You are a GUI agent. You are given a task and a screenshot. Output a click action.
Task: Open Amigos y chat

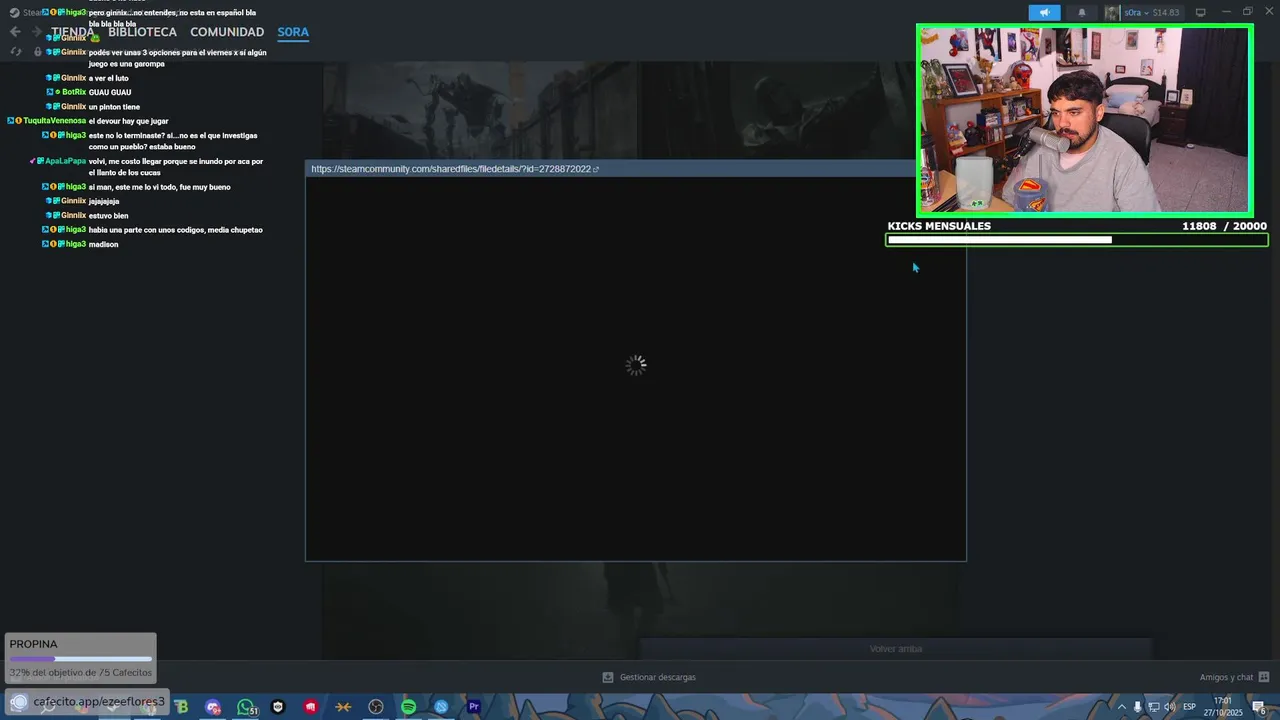tap(1226, 677)
